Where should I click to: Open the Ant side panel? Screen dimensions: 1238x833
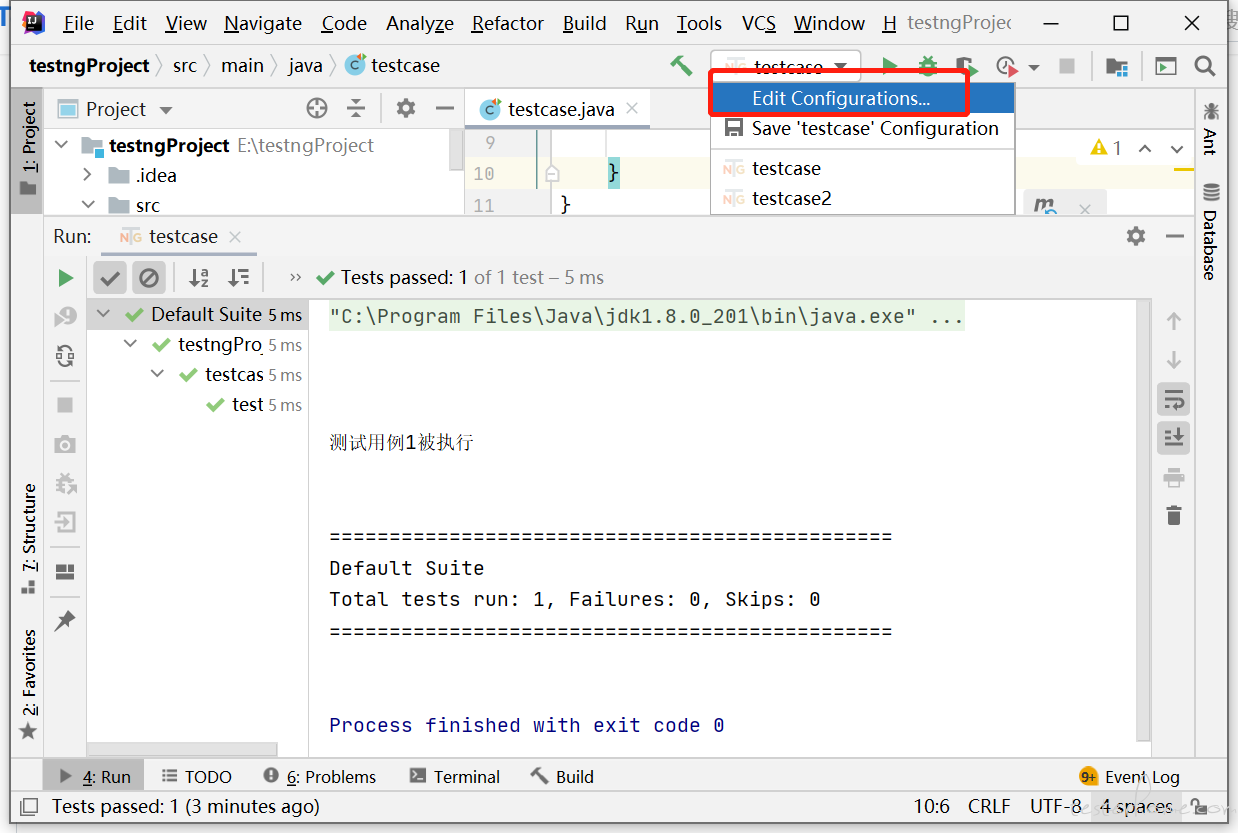pyautogui.click(x=1210, y=127)
